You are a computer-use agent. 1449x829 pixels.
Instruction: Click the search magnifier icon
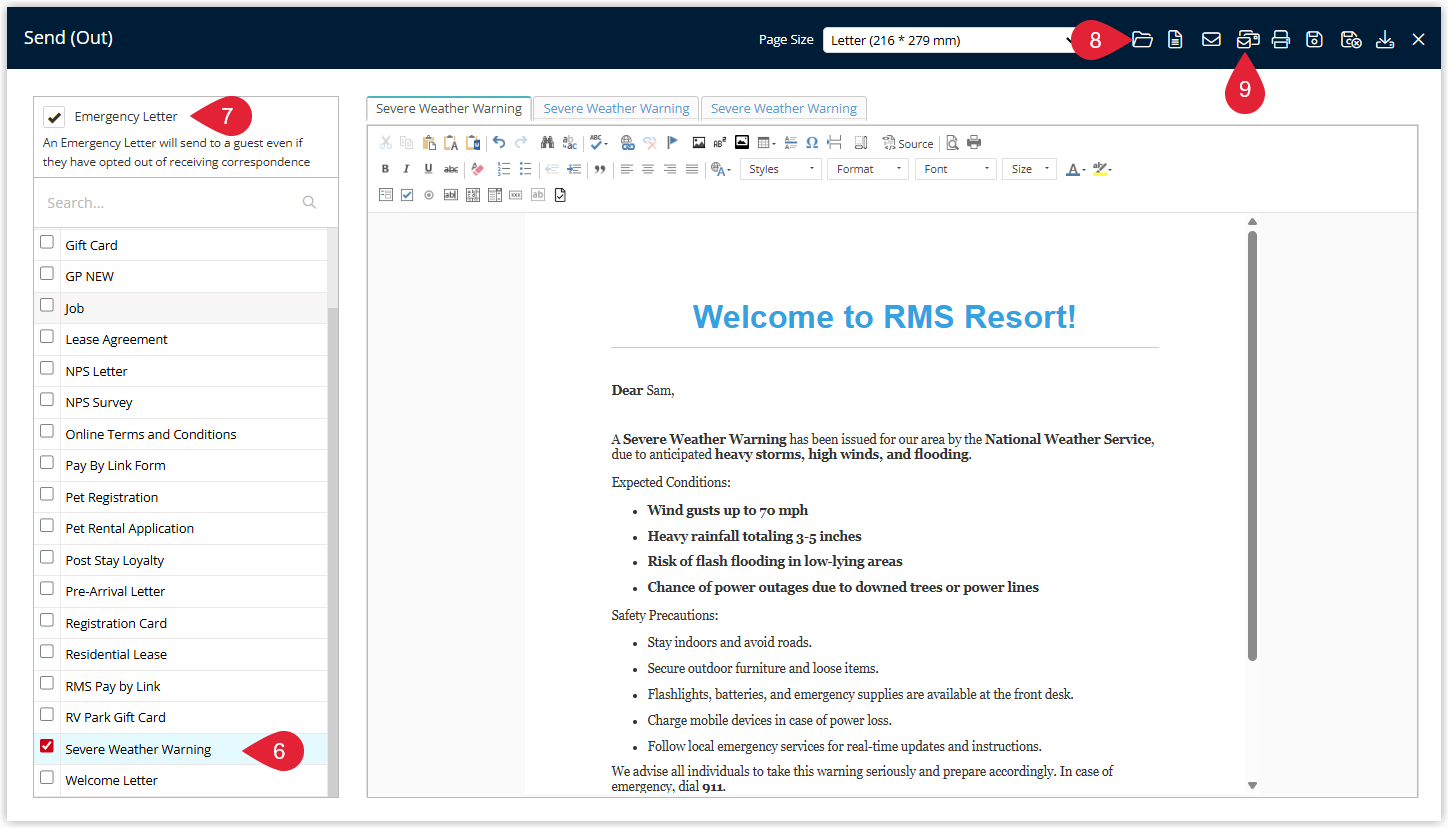309,202
